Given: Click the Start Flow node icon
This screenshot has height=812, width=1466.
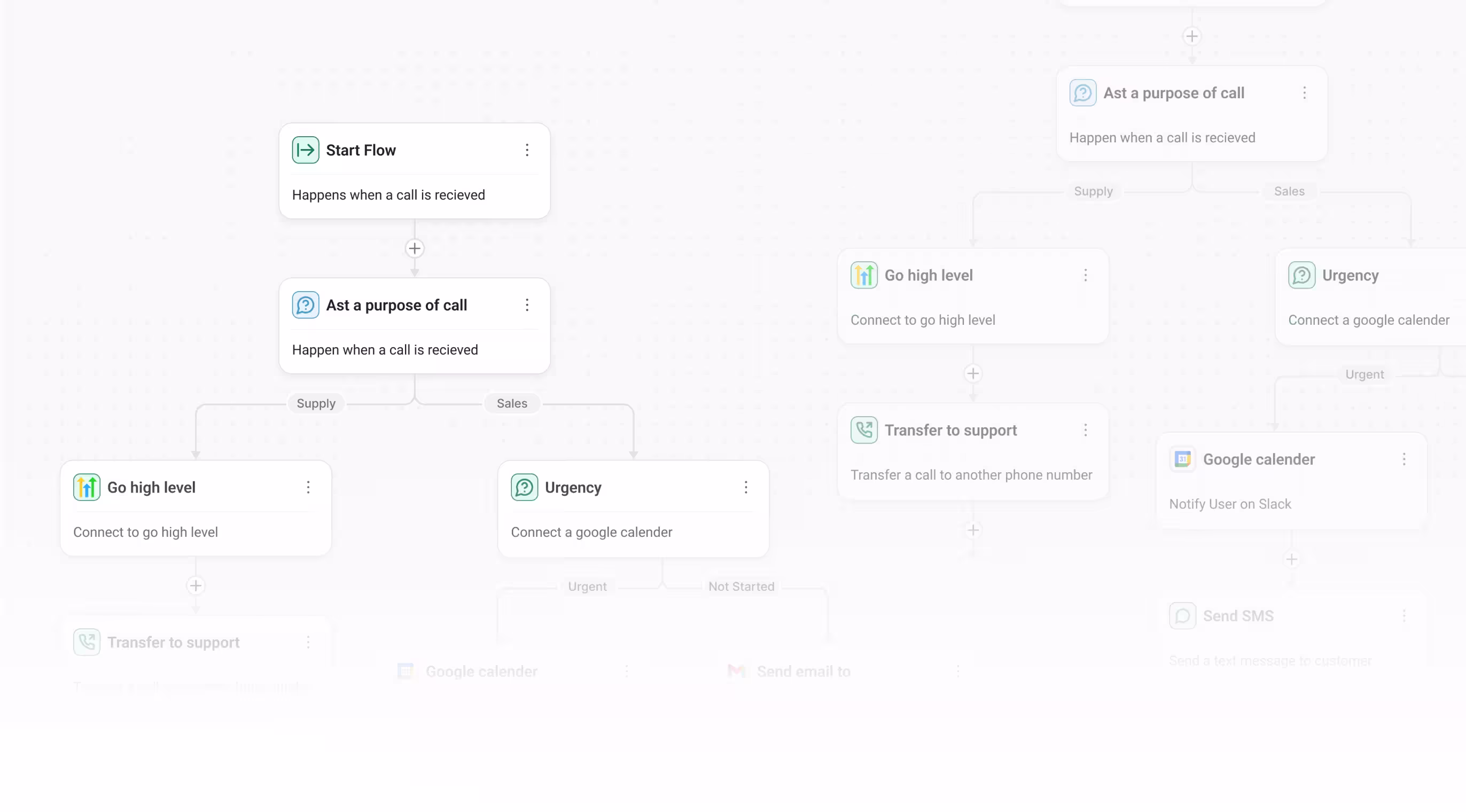Looking at the screenshot, I should coord(305,150).
